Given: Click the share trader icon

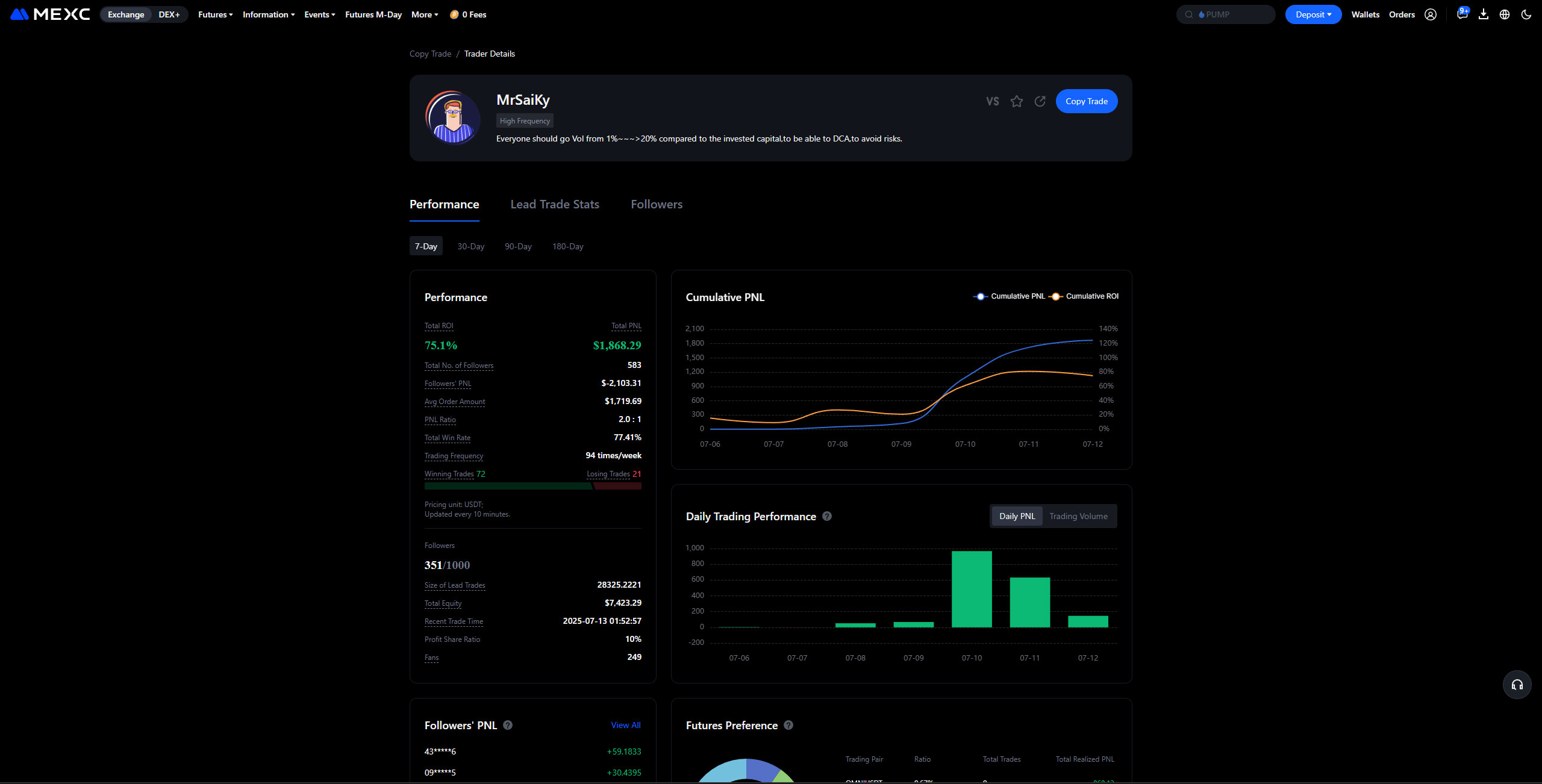Looking at the screenshot, I should tap(1040, 101).
